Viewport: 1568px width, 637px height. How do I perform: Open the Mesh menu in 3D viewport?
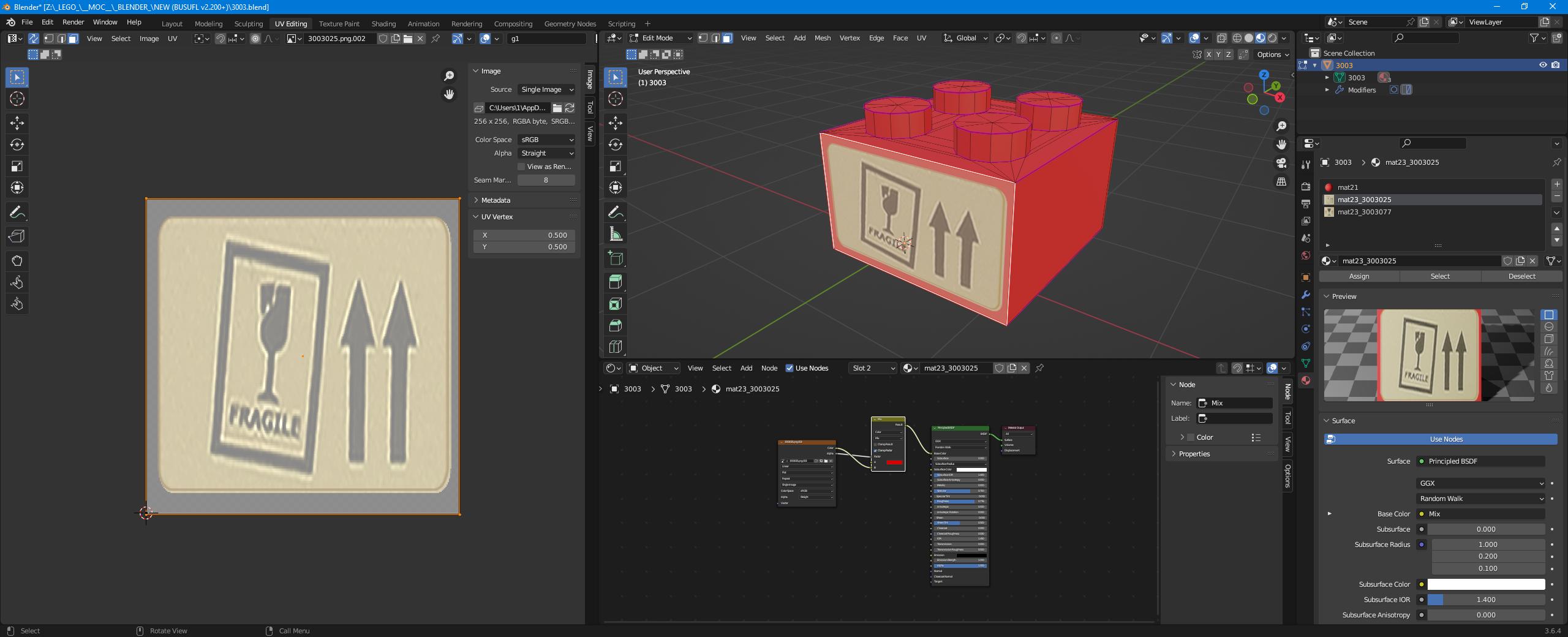click(x=822, y=38)
